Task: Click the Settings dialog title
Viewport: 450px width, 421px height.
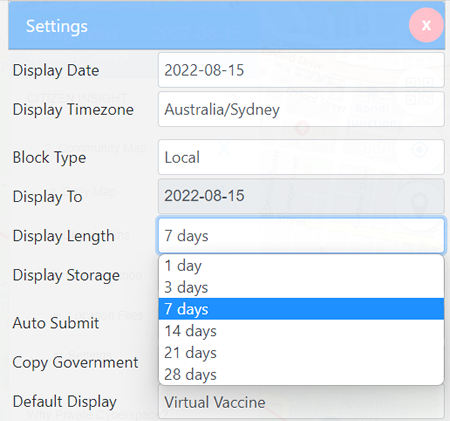Action: coord(57,26)
